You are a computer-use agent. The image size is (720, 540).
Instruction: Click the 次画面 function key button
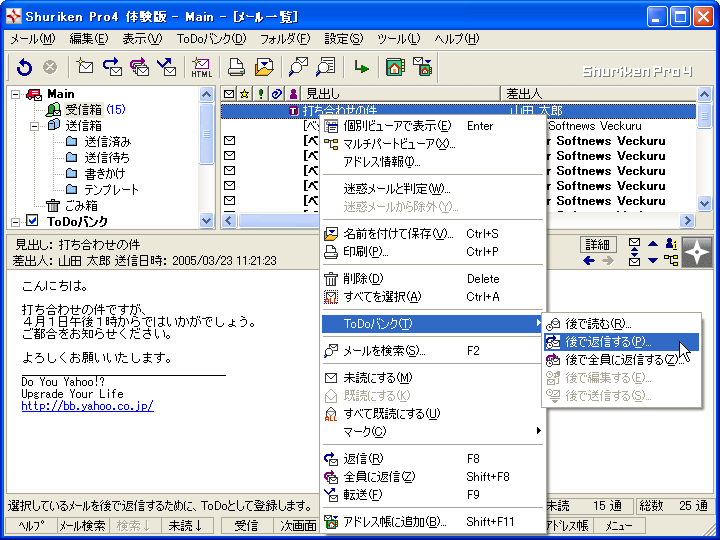298,525
